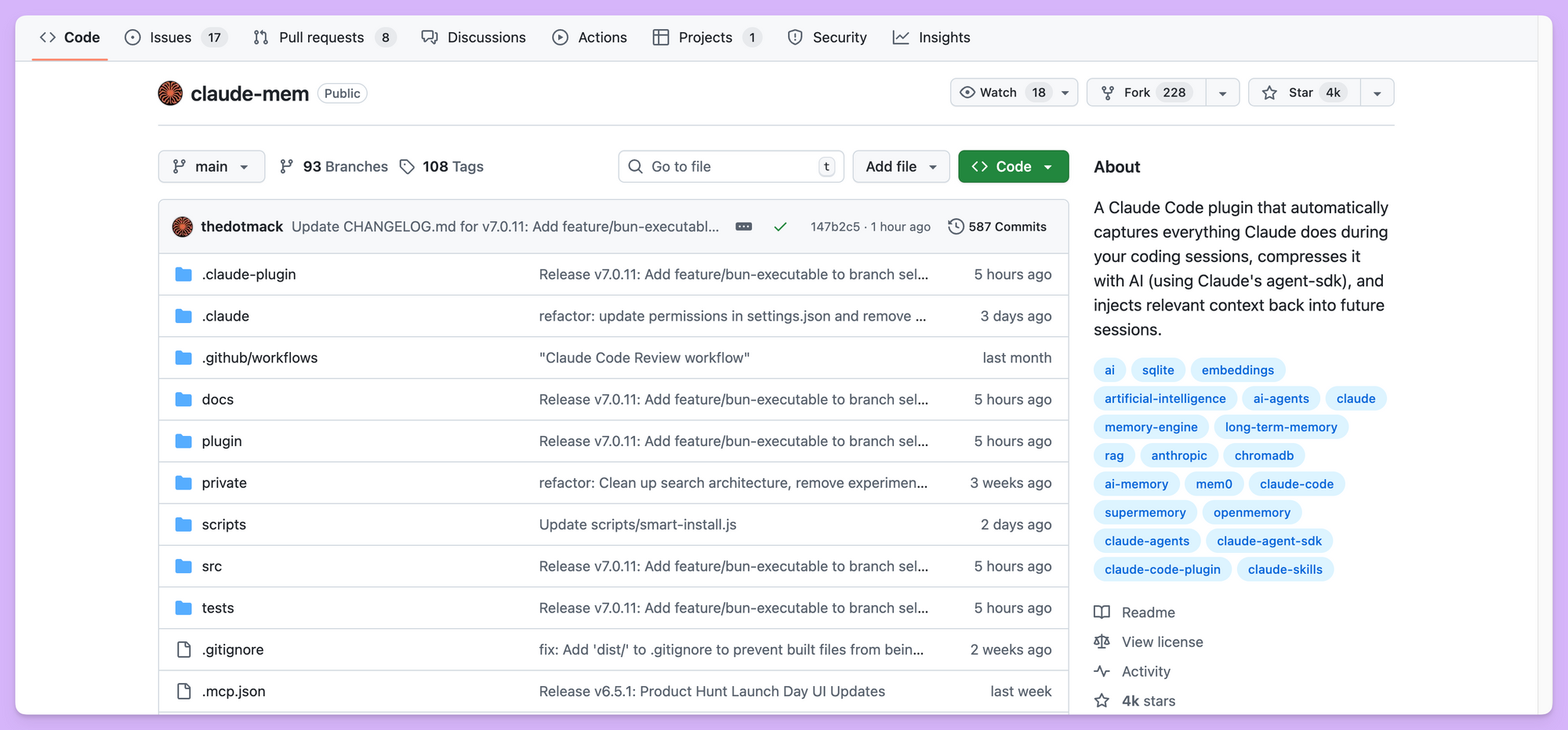Open the thedotmack author link
Image resolution: width=1568 pixels, height=730 pixels.
[241, 227]
